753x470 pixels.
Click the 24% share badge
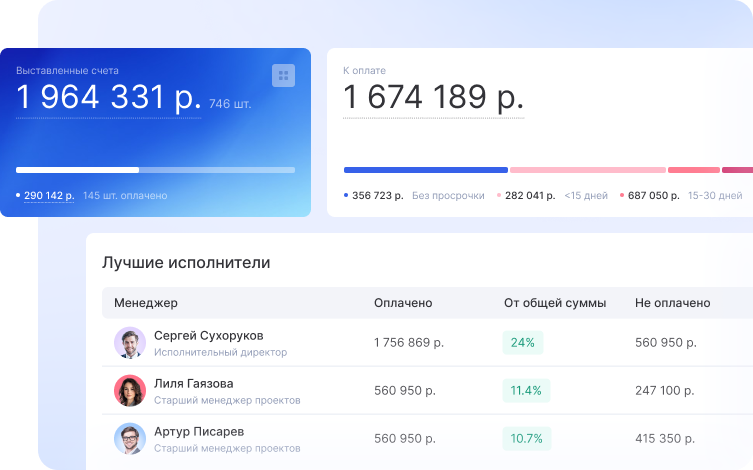522,343
